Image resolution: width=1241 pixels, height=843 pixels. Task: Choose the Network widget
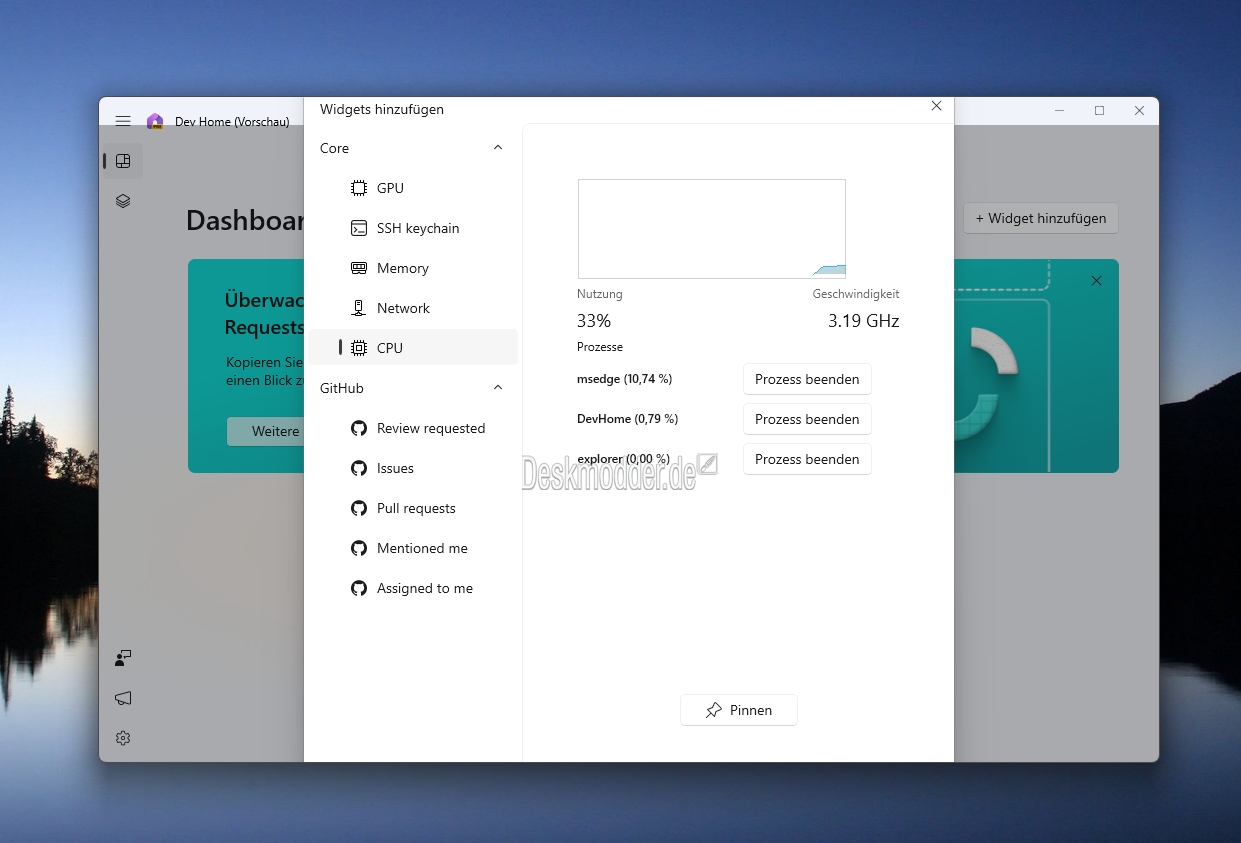point(413,308)
